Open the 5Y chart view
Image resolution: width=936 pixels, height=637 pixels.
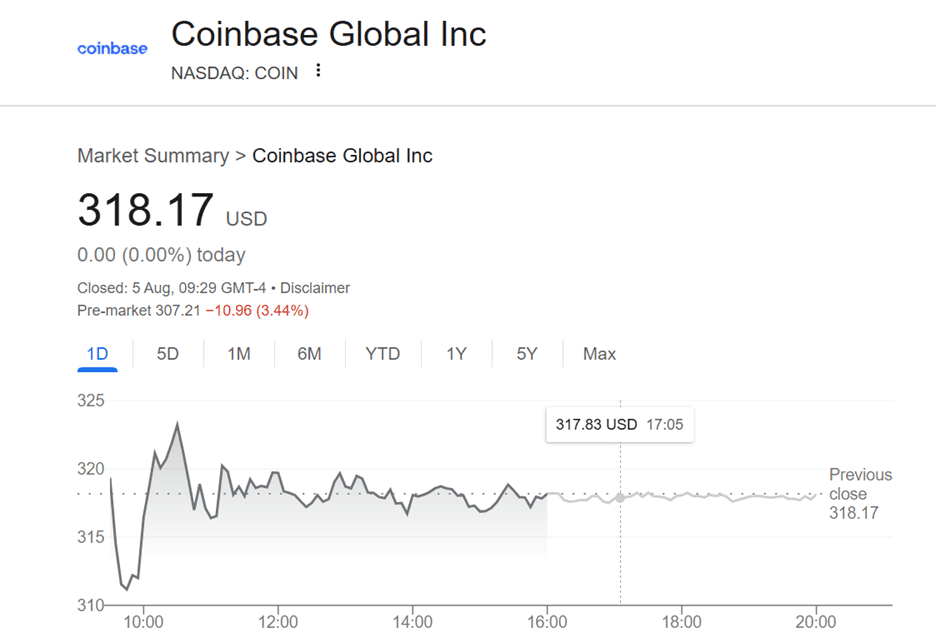click(x=525, y=353)
